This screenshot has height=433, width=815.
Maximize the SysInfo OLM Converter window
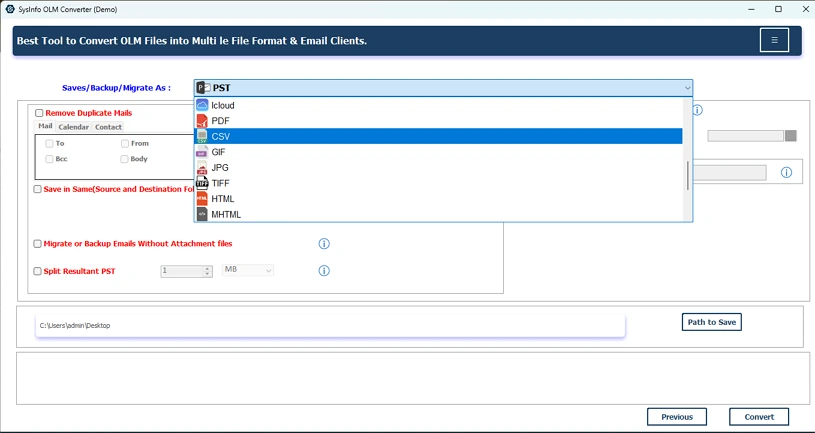pos(778,9)
